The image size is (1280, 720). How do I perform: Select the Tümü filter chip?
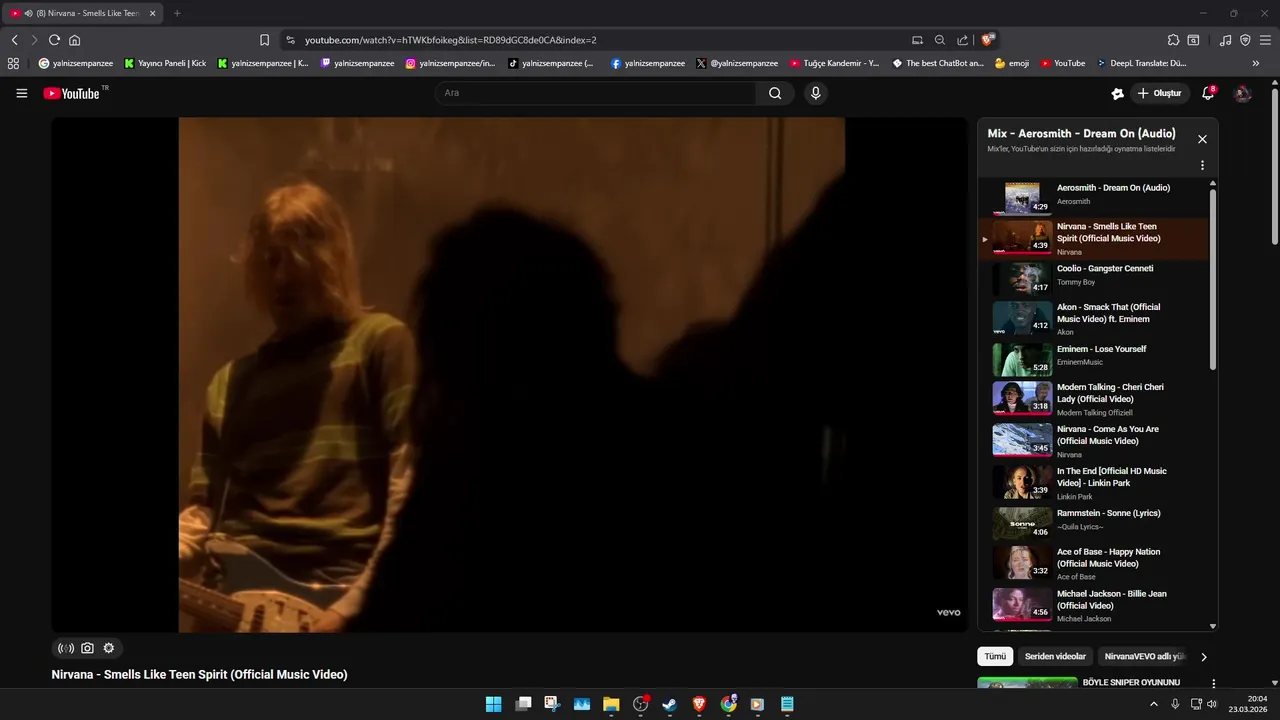click(995, 657)
